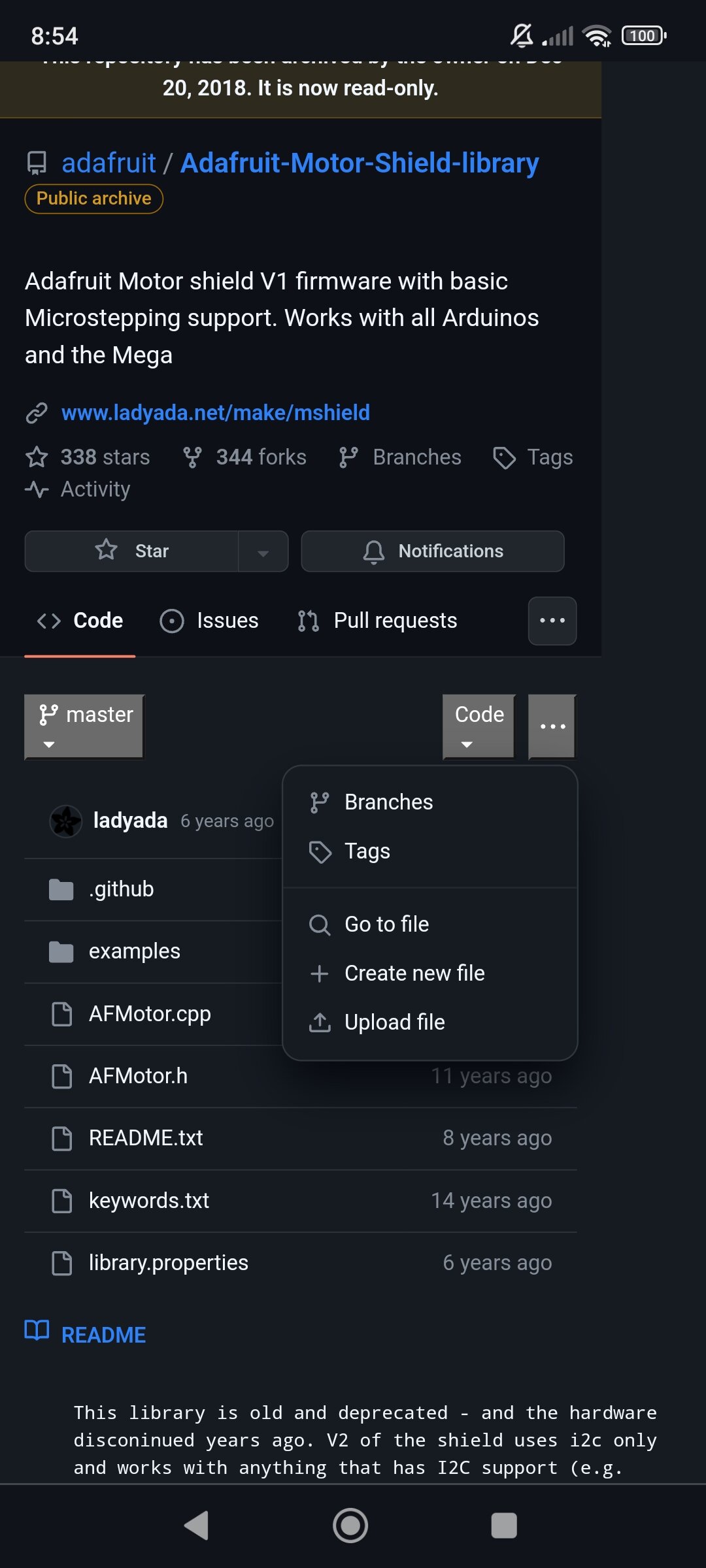
Task: Switch to the Issues tab
Action: (x=209, y=621)
